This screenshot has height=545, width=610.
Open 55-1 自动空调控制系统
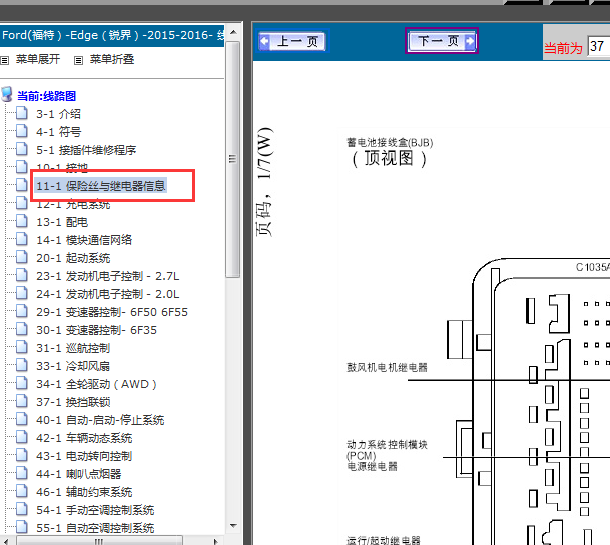tap(95, 528)
